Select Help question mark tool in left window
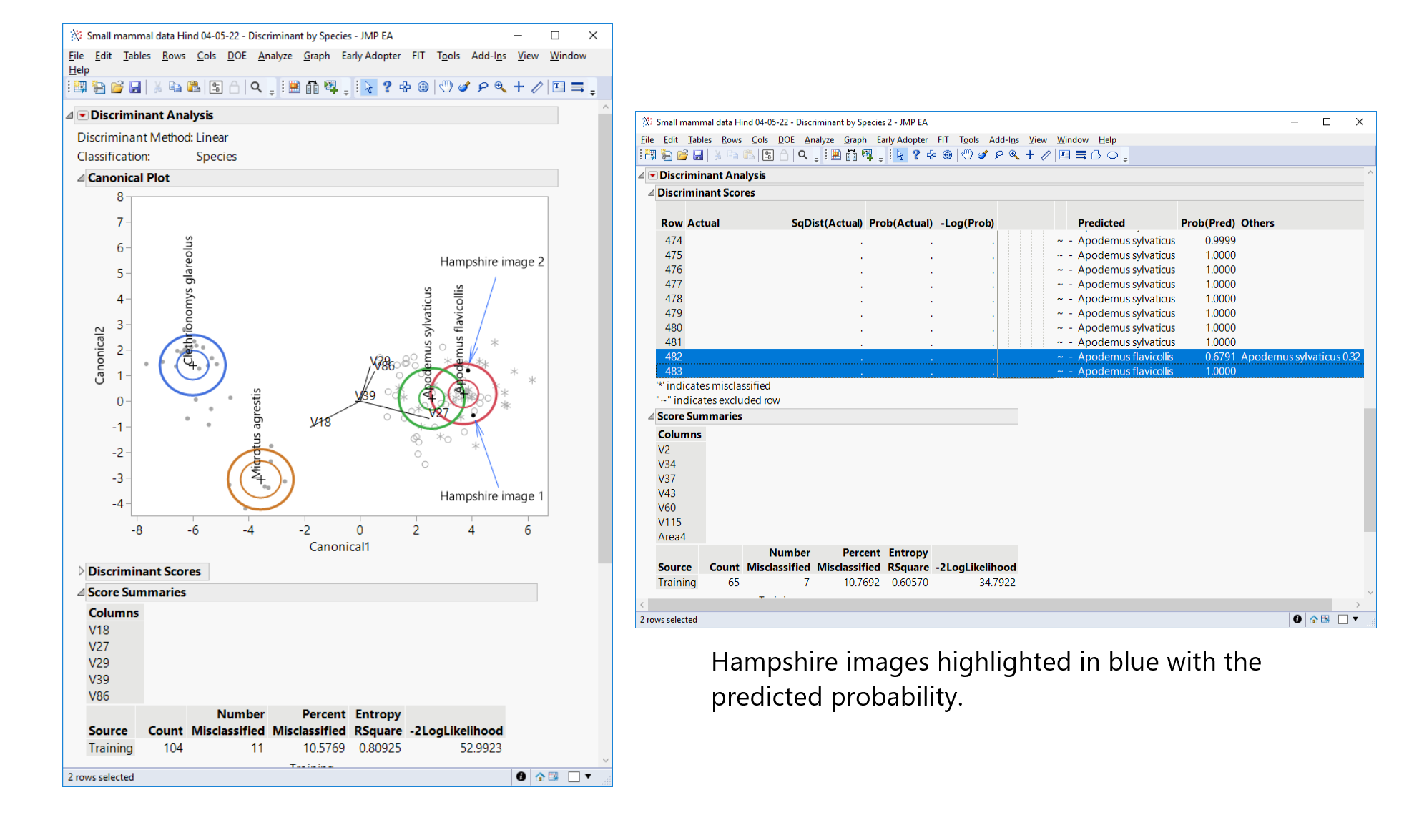 pyautogui.click(x=387, y=87)
